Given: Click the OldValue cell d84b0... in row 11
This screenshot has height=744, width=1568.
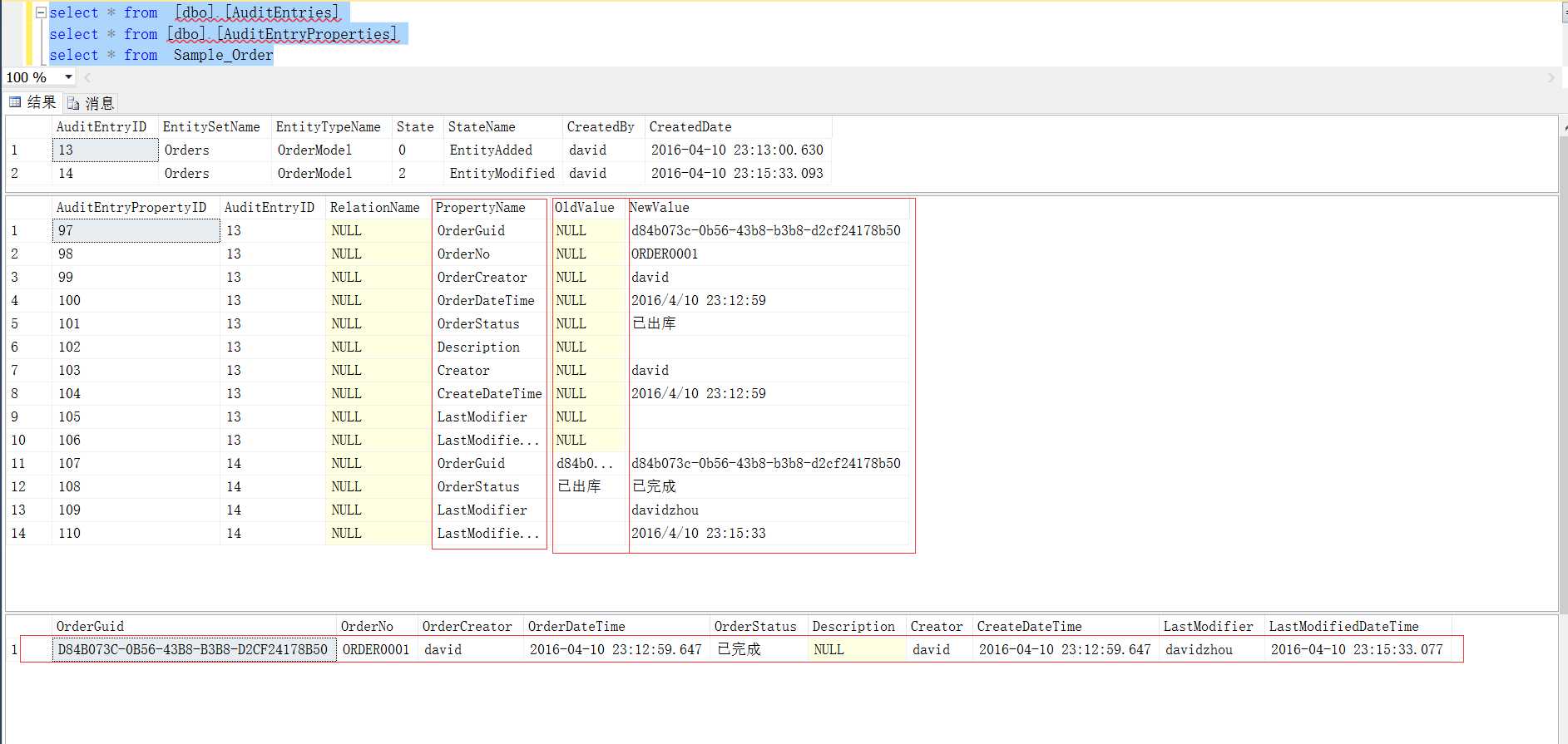Looking at the screenshot, I should tap(588, 464).
